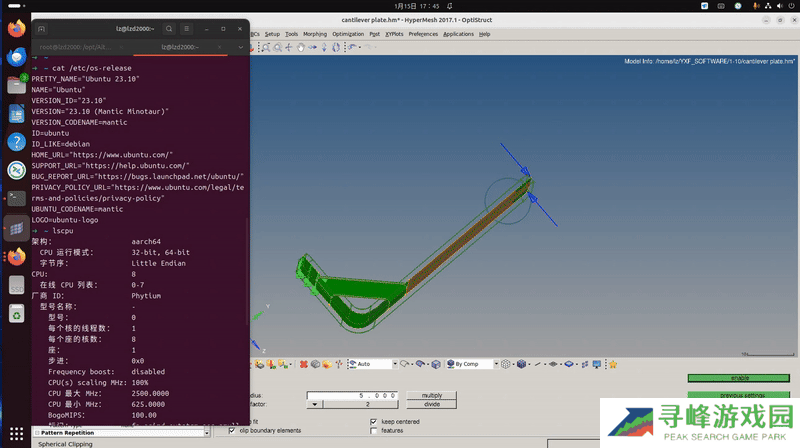
Task: Toggle the clip boundary elements checkbox
Action: pyautogui.click(x=232, y=431)
